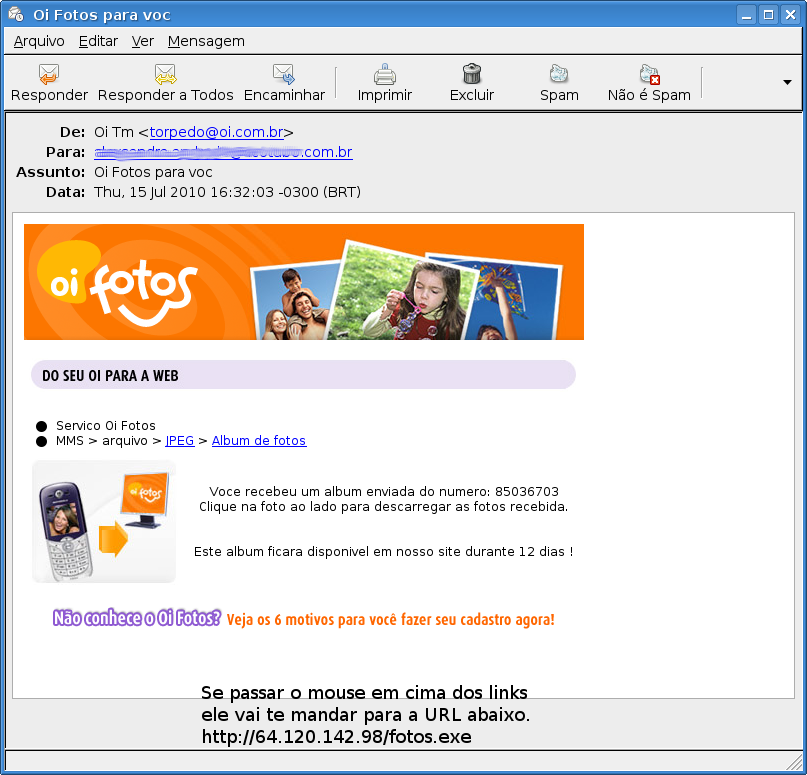The width and height of the screenshot is (807, 775).
Task: Open the Arquivo menu
Action: tap(39, 41)
